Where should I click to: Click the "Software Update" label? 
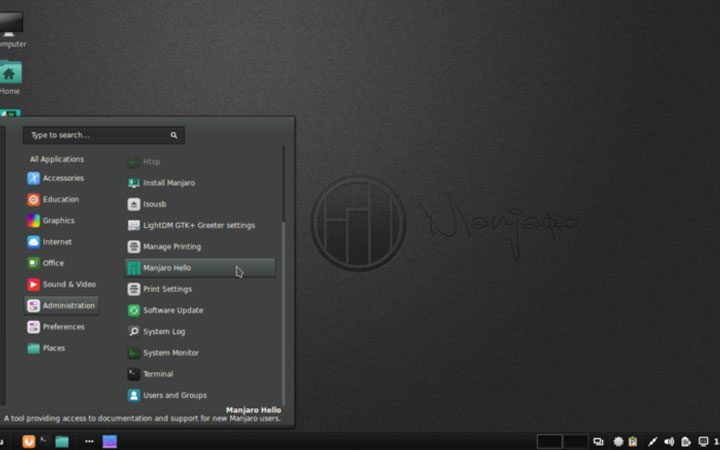click(x=173, y=310)
